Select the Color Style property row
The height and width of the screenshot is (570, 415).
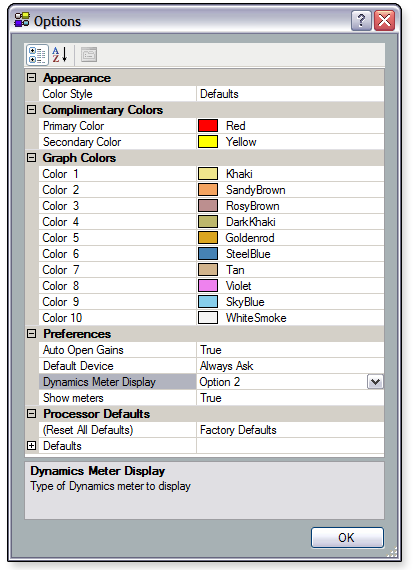[211, 94]
